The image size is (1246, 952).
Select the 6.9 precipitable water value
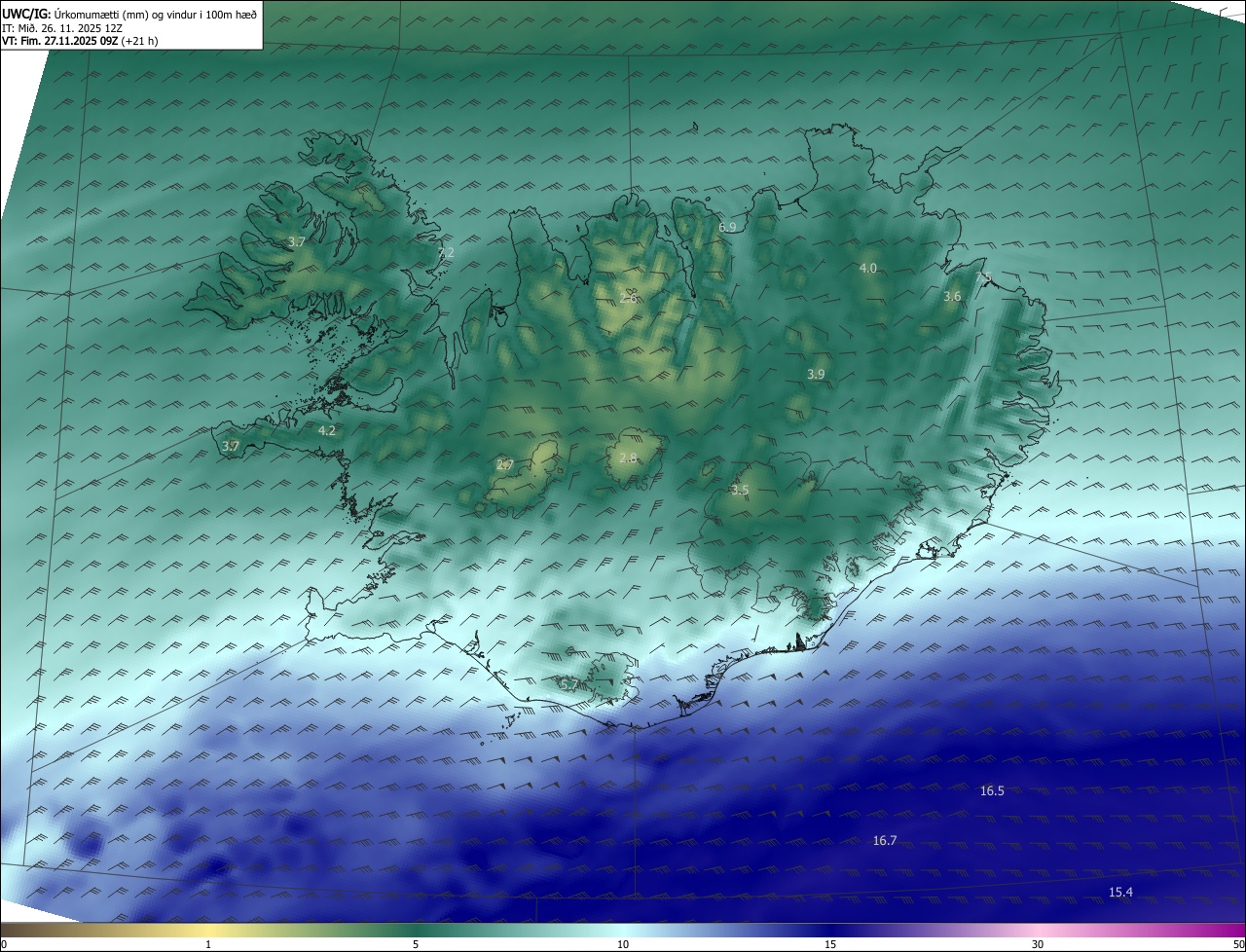pos(727,227)
